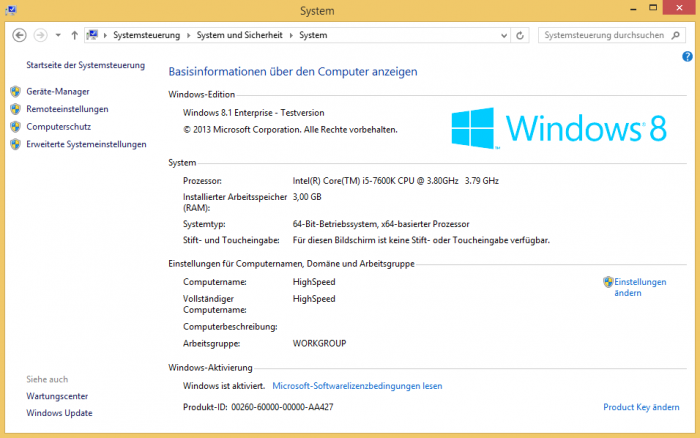Expand the address bar history dropdown
This screenshot has height=438, width=700.
pyautogui.click(x=504, y=35)
